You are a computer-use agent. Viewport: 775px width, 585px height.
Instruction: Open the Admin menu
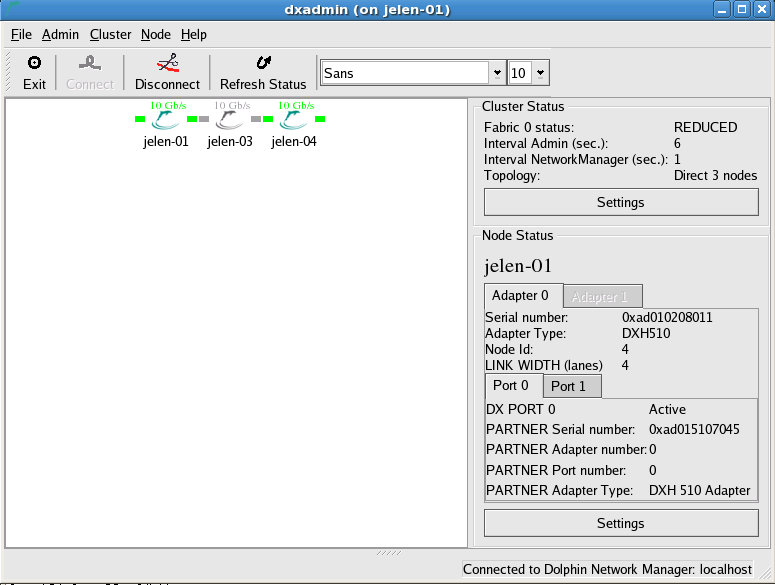(x=60, y=35)
